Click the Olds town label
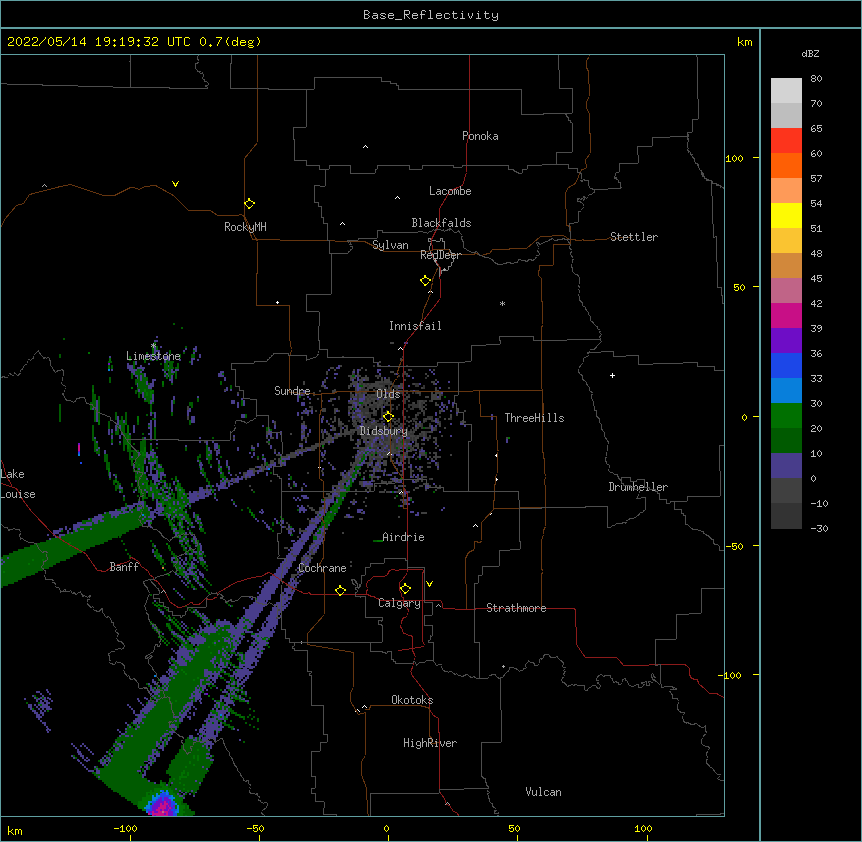This screenshot has width=862, height=842. (388, 394)
